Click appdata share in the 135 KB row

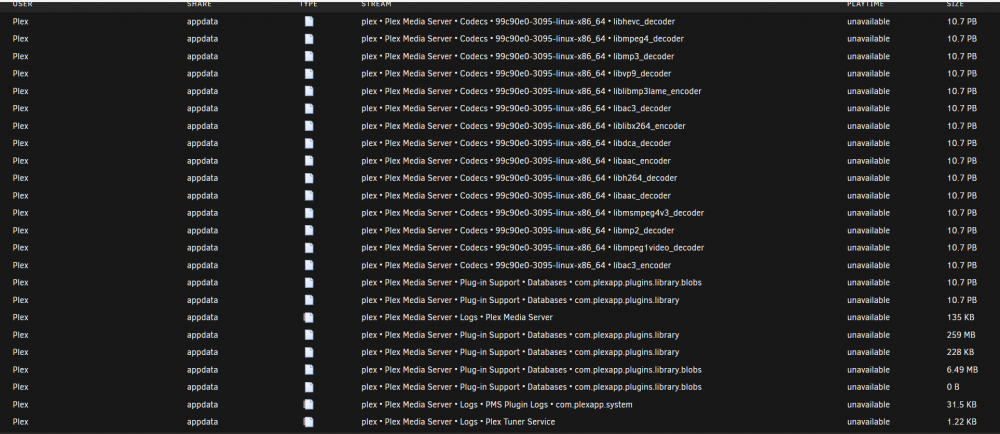point(202,317)
